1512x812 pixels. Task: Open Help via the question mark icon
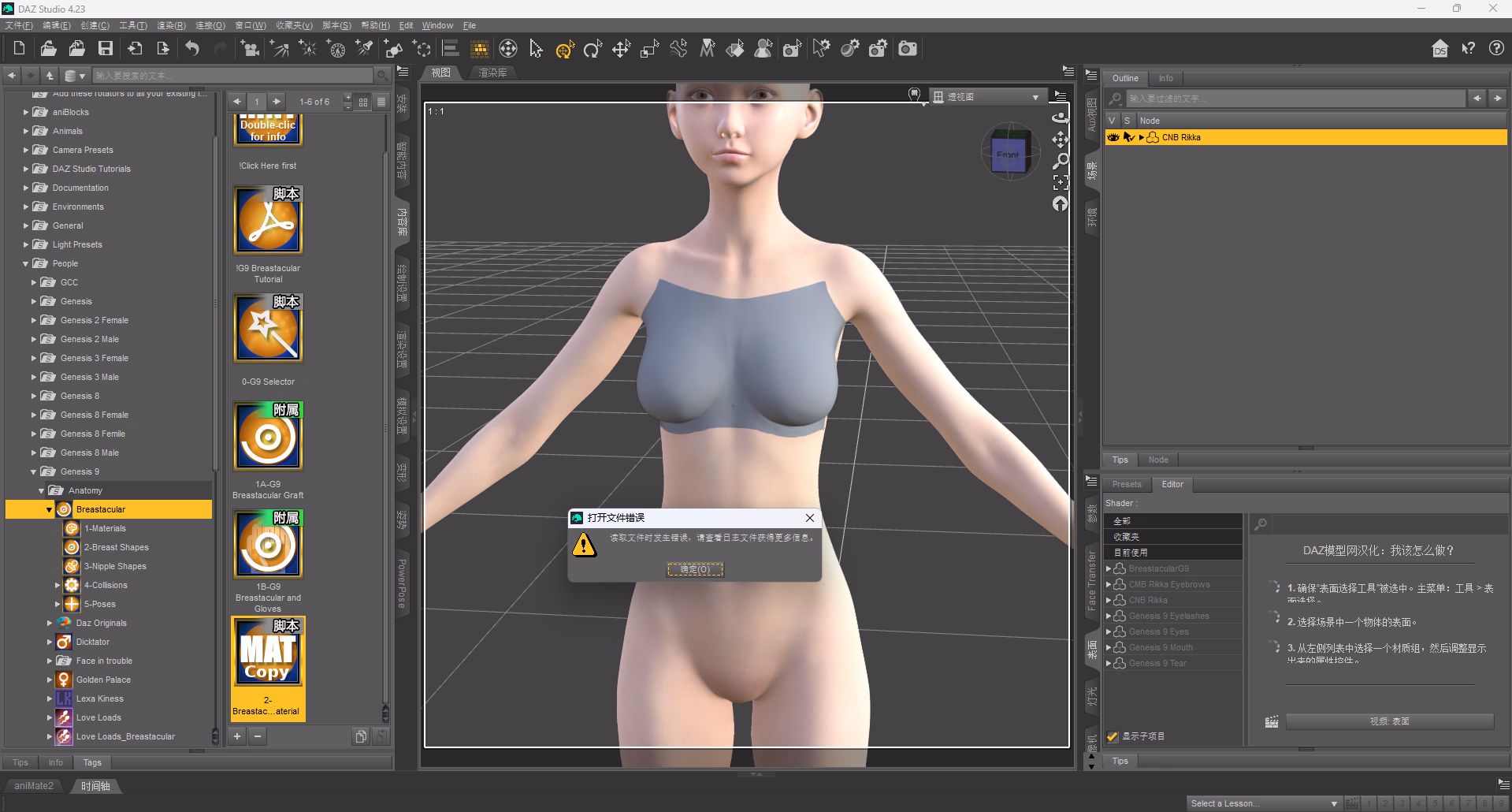click(x=1496, y=49)
